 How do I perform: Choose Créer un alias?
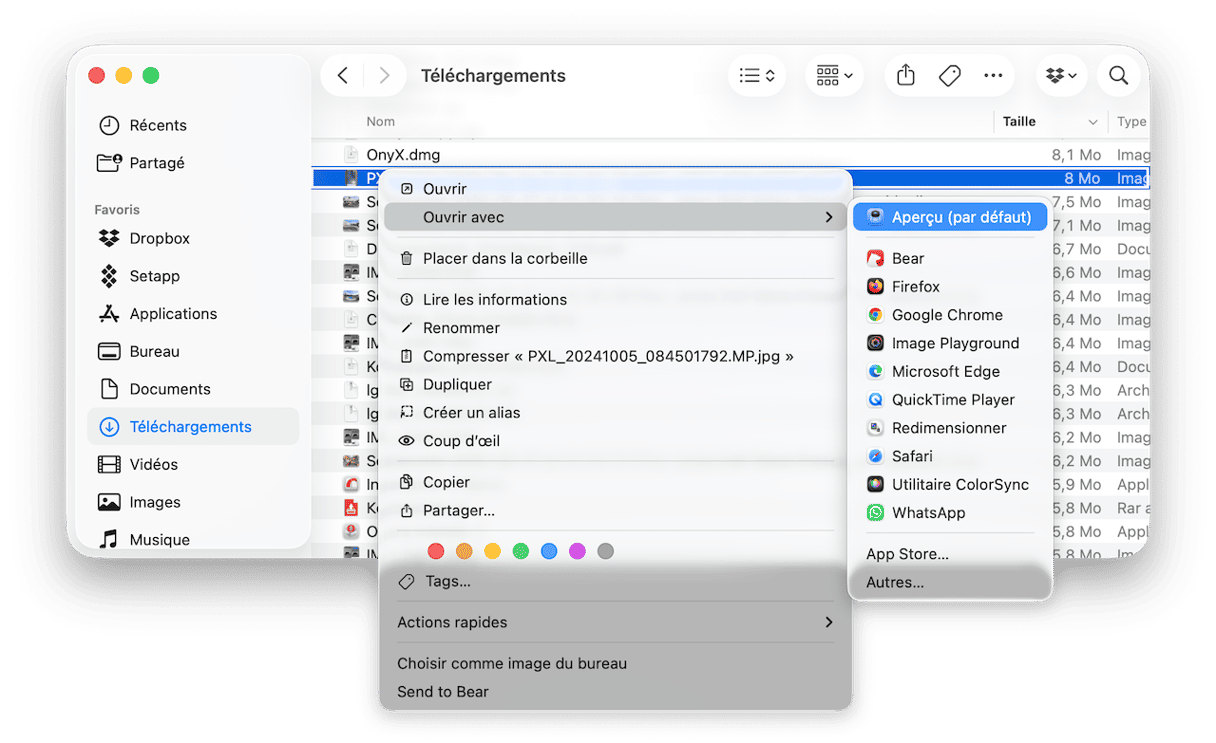615,412
